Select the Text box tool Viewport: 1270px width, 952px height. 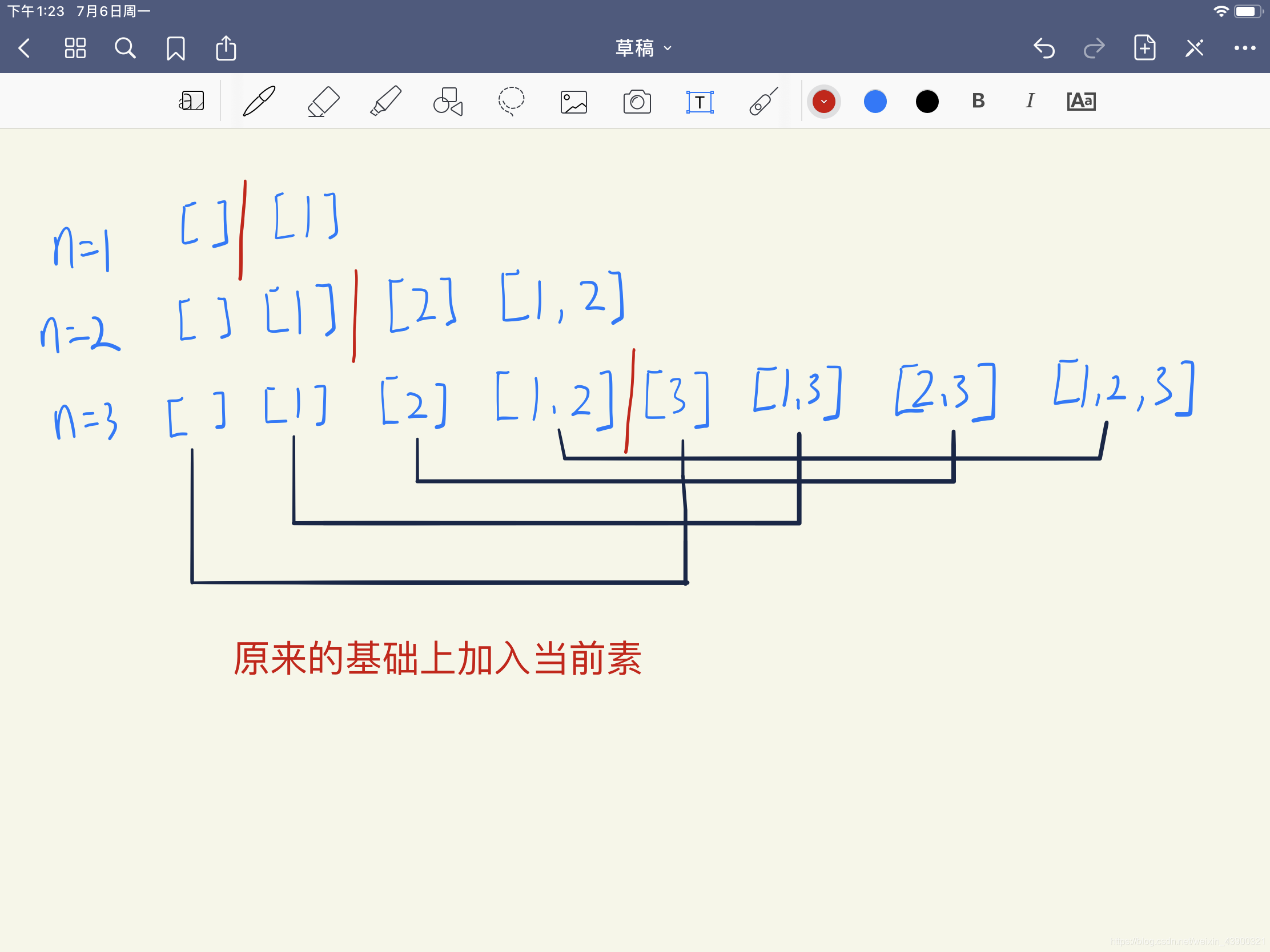[700, 102]
